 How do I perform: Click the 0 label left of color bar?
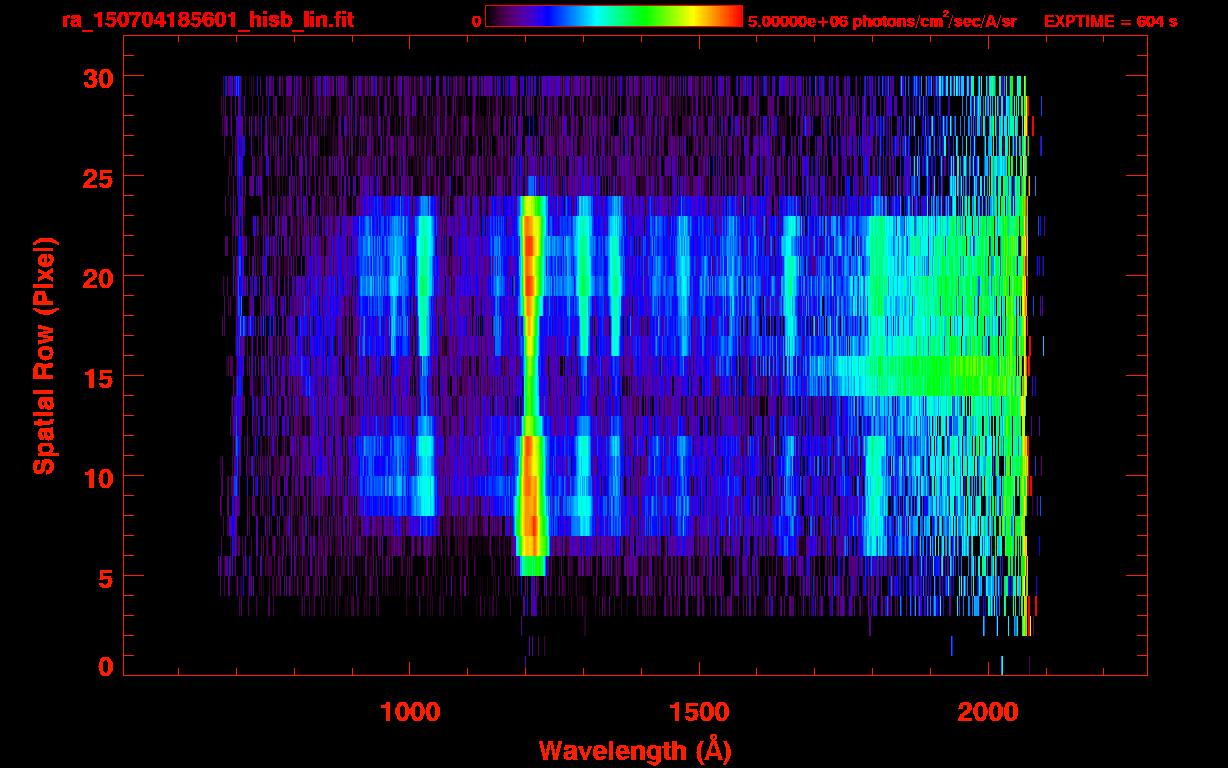476,21
